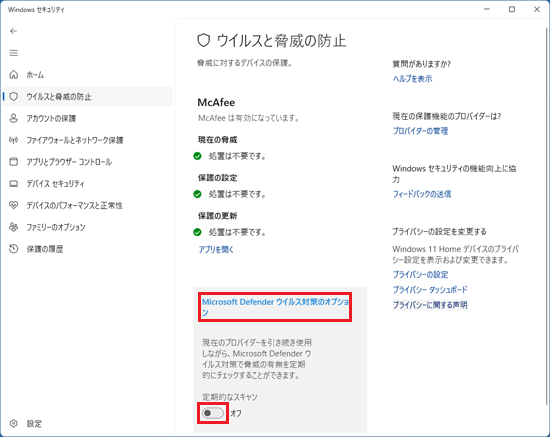Open プライバシーの設定 link

(420, 274)
